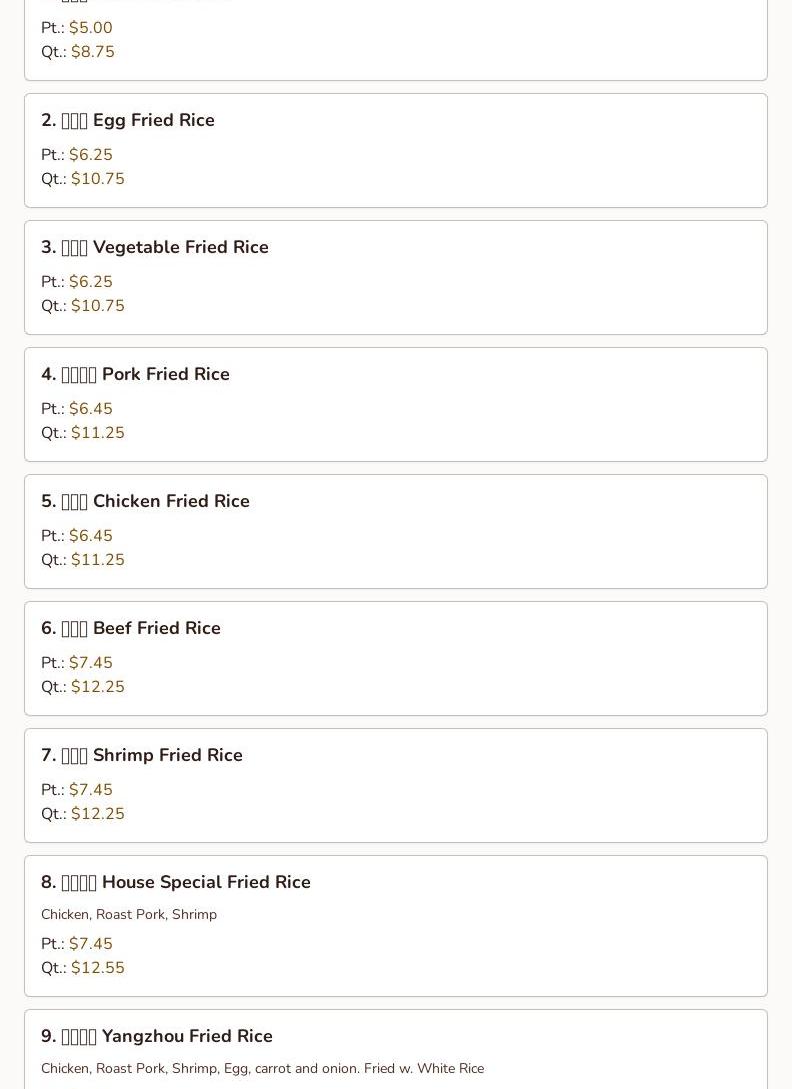Open House Special Fried Rice item
792x1089 pixels.
pos(396,926)
